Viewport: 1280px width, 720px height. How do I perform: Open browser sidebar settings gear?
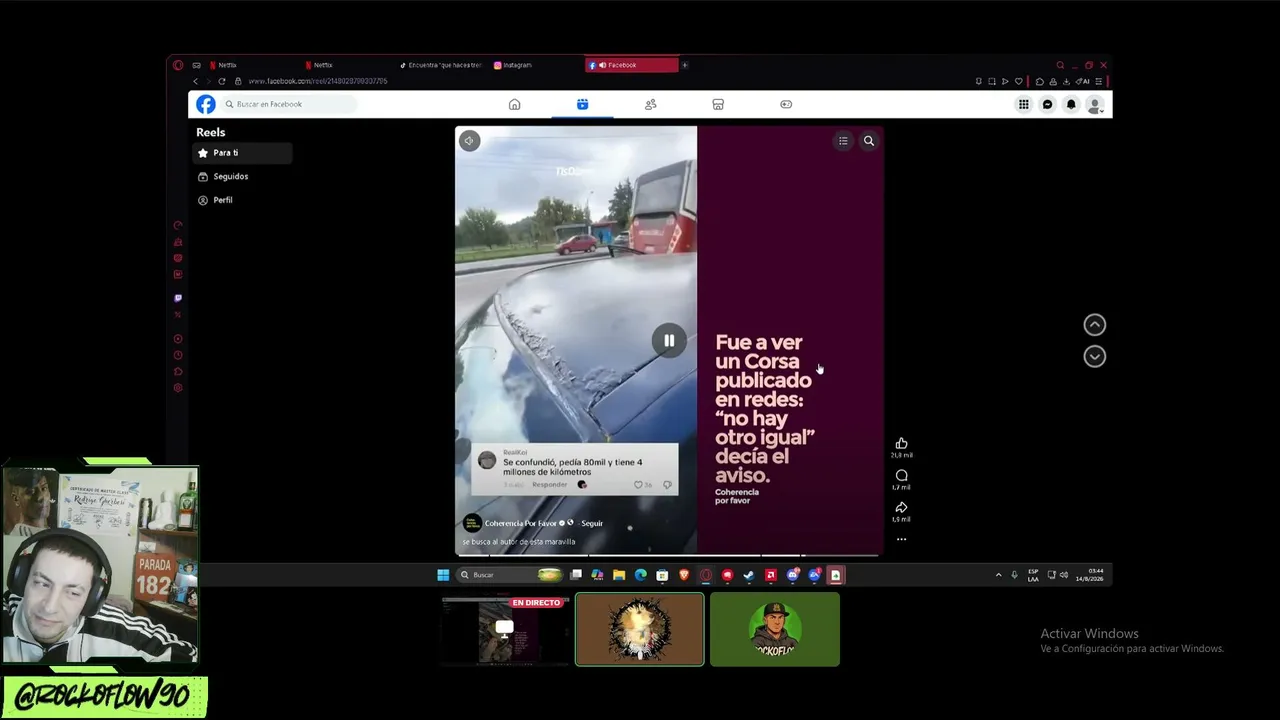pos(178,388)
